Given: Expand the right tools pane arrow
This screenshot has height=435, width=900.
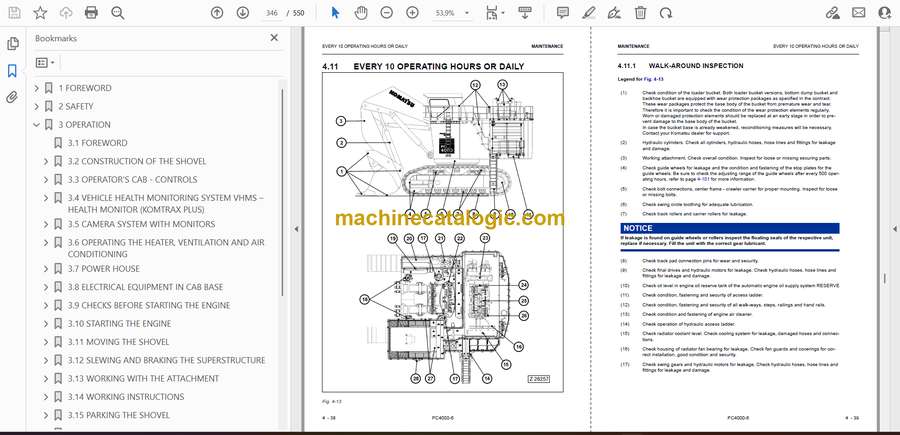Looking at the screenshot, I should (x=894, y=229).
